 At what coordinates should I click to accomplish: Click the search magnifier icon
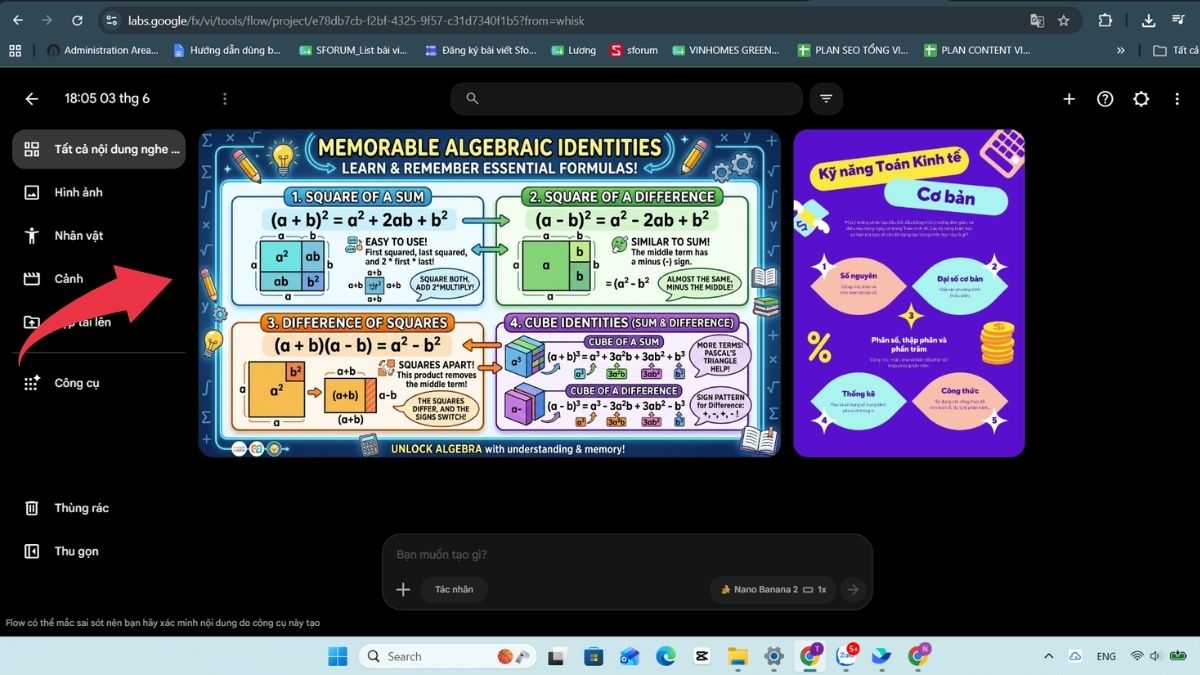[473, 99]
